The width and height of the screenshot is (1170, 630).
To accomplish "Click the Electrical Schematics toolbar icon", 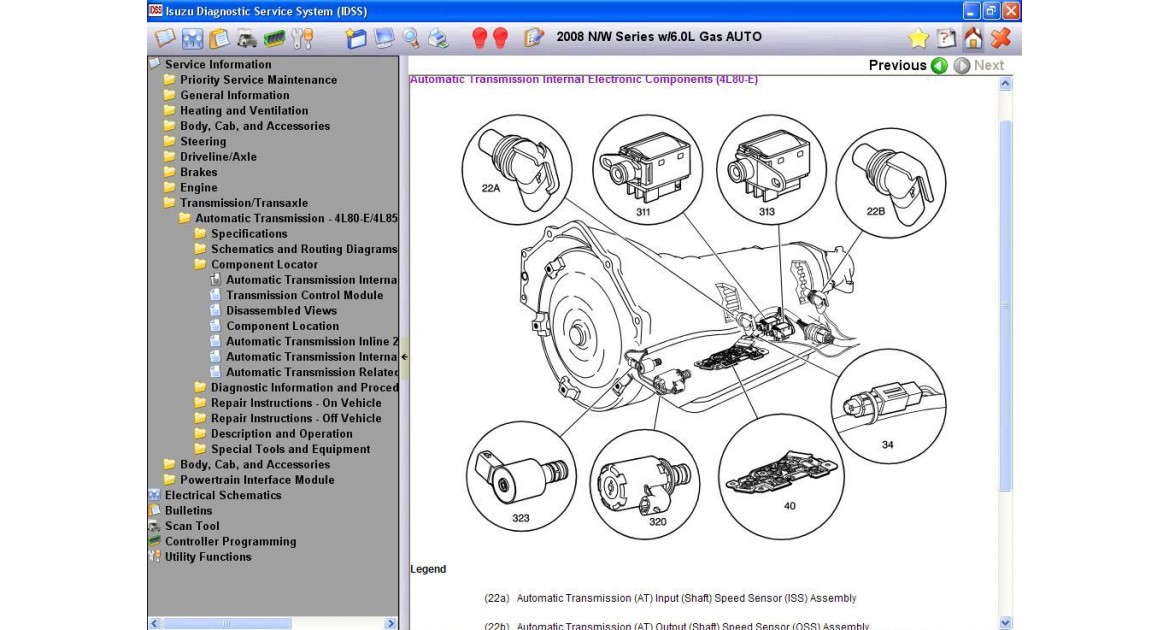I will (x=193, y=37).
